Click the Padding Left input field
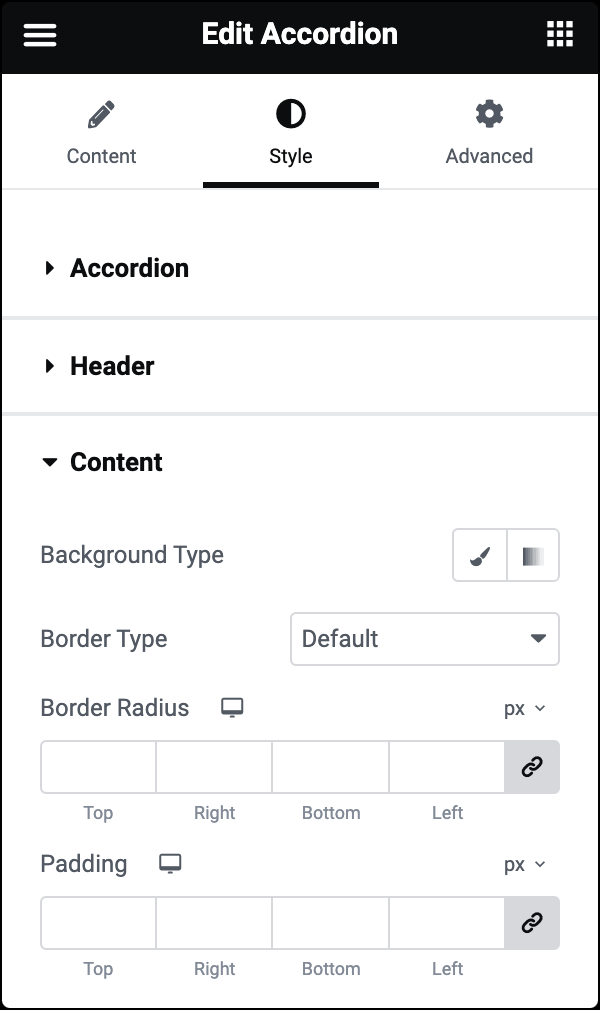The image size is (600, 1010). 447,923
